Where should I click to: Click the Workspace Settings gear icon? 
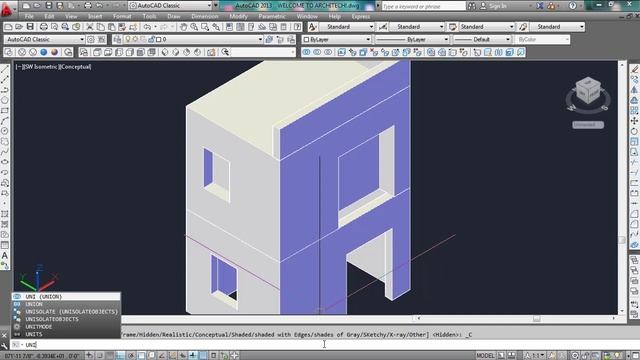pyautogui.click(x=91, y=40)
